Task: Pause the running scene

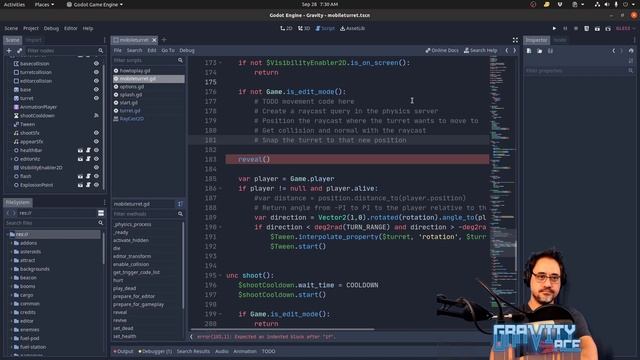Action: (565, 29)
